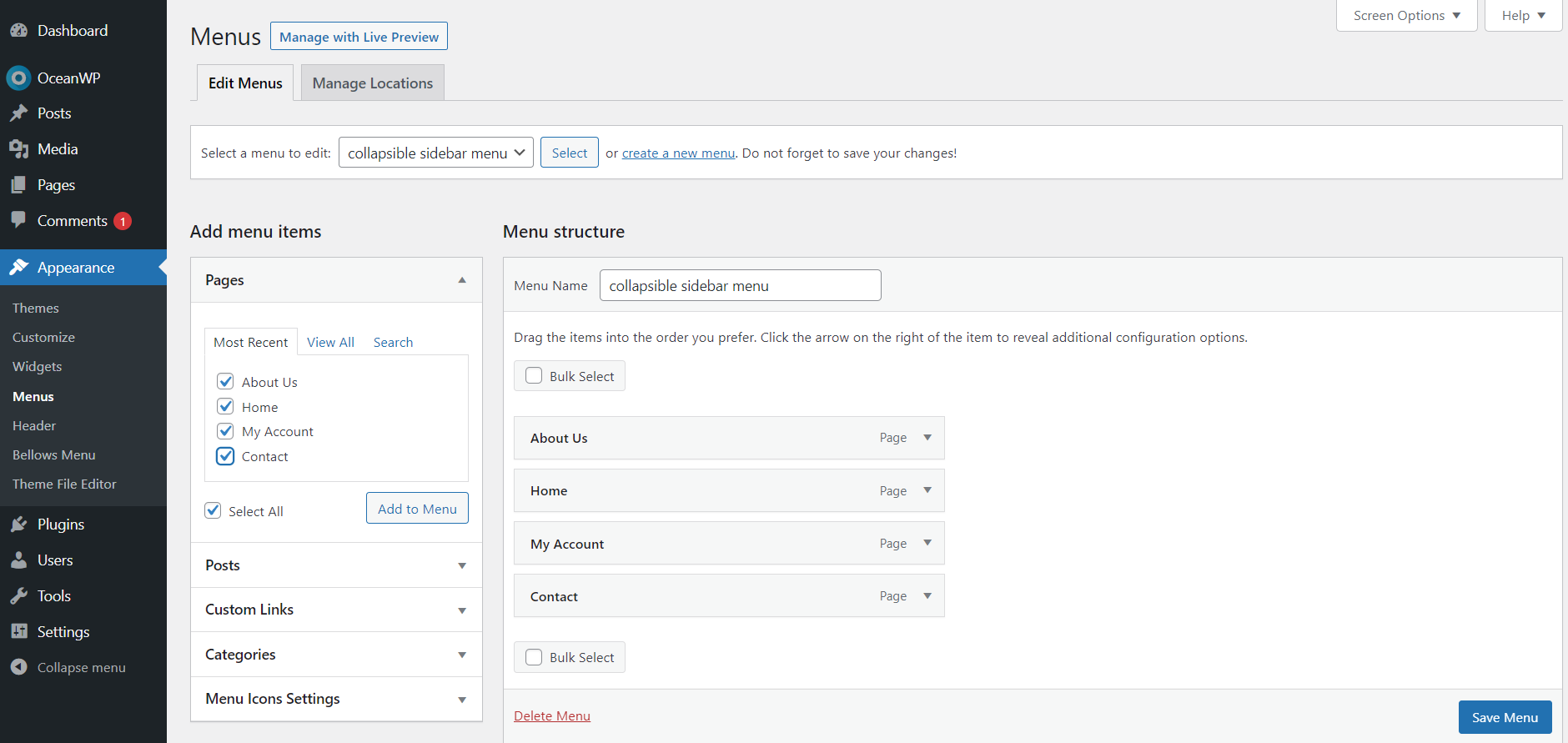Click the Posts pushpin icon
The height and width of the screenshot is (743, 1568).
click(18, 113)
